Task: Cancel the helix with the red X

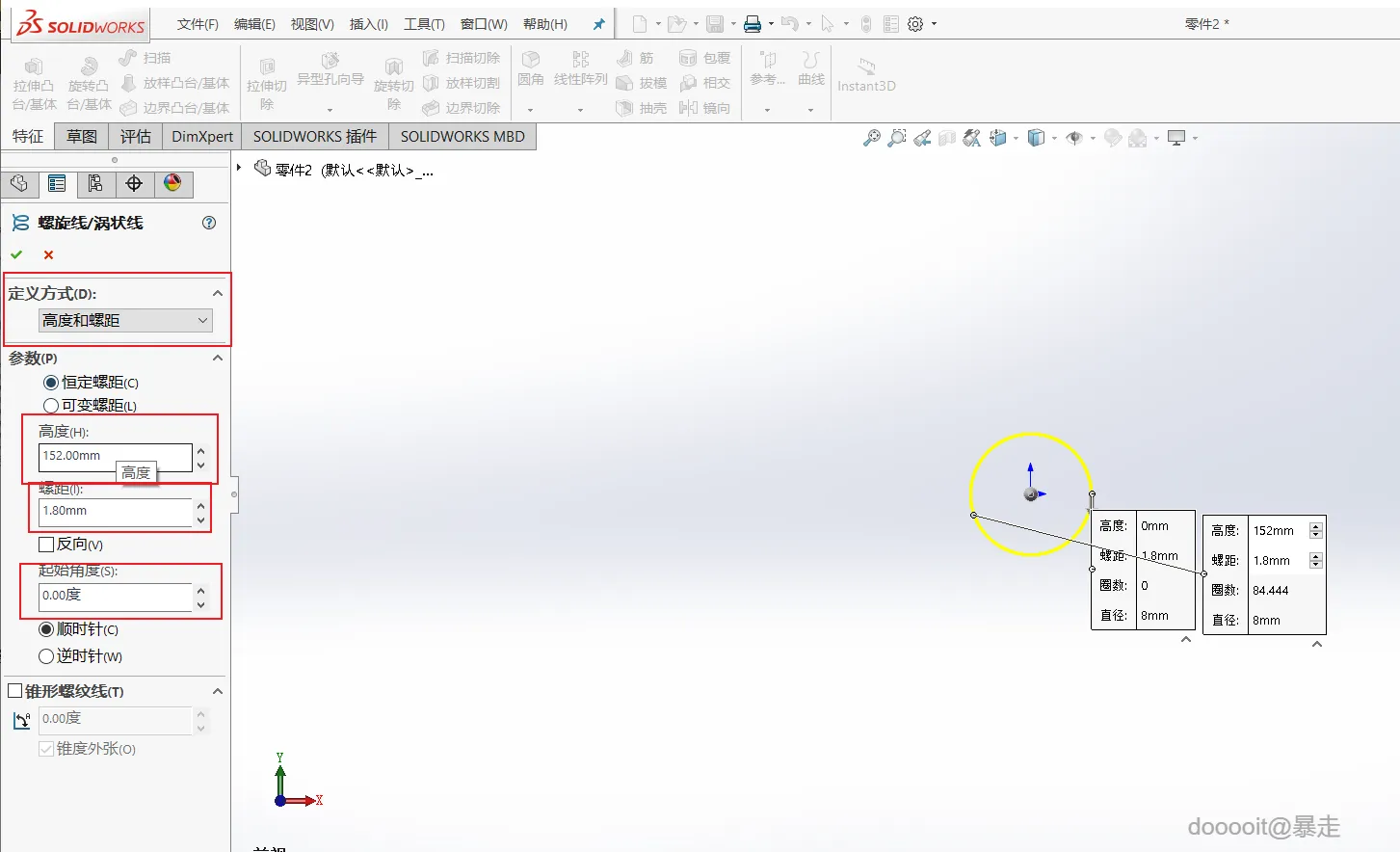Action: coord(48,254)
